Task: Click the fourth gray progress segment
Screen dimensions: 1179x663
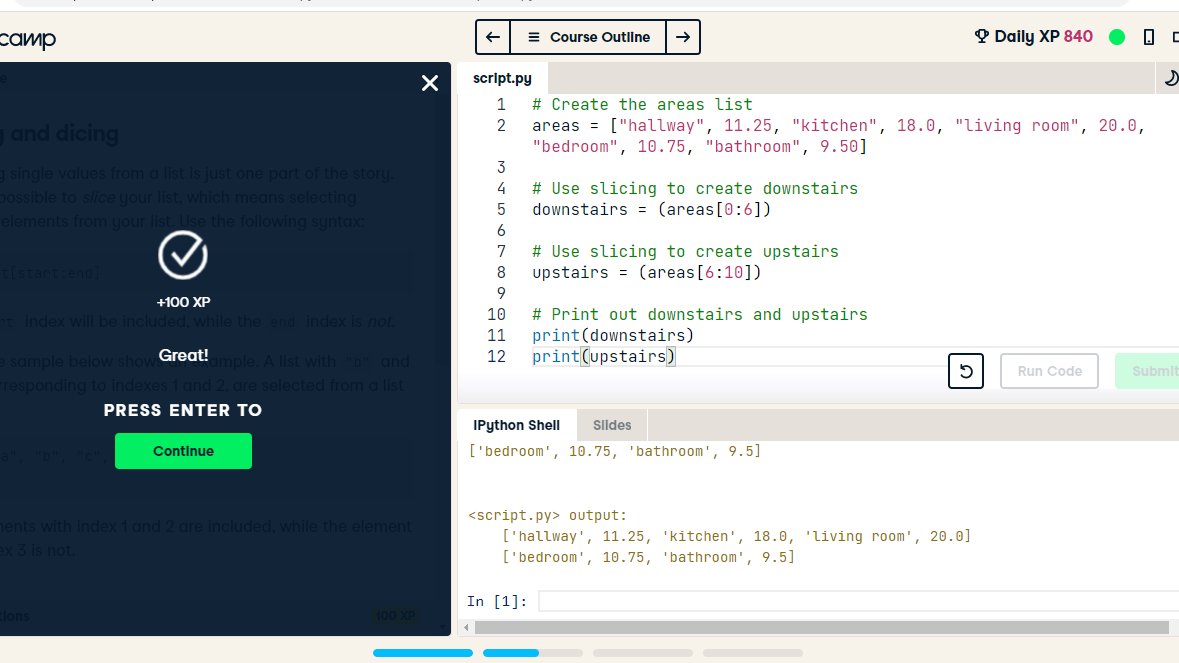Action: click(x=753, y=653)
